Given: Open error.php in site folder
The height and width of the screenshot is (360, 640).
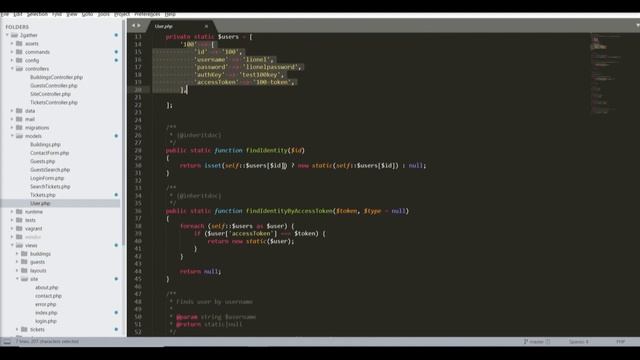Looking at the screenshot, I should point(45,304).
